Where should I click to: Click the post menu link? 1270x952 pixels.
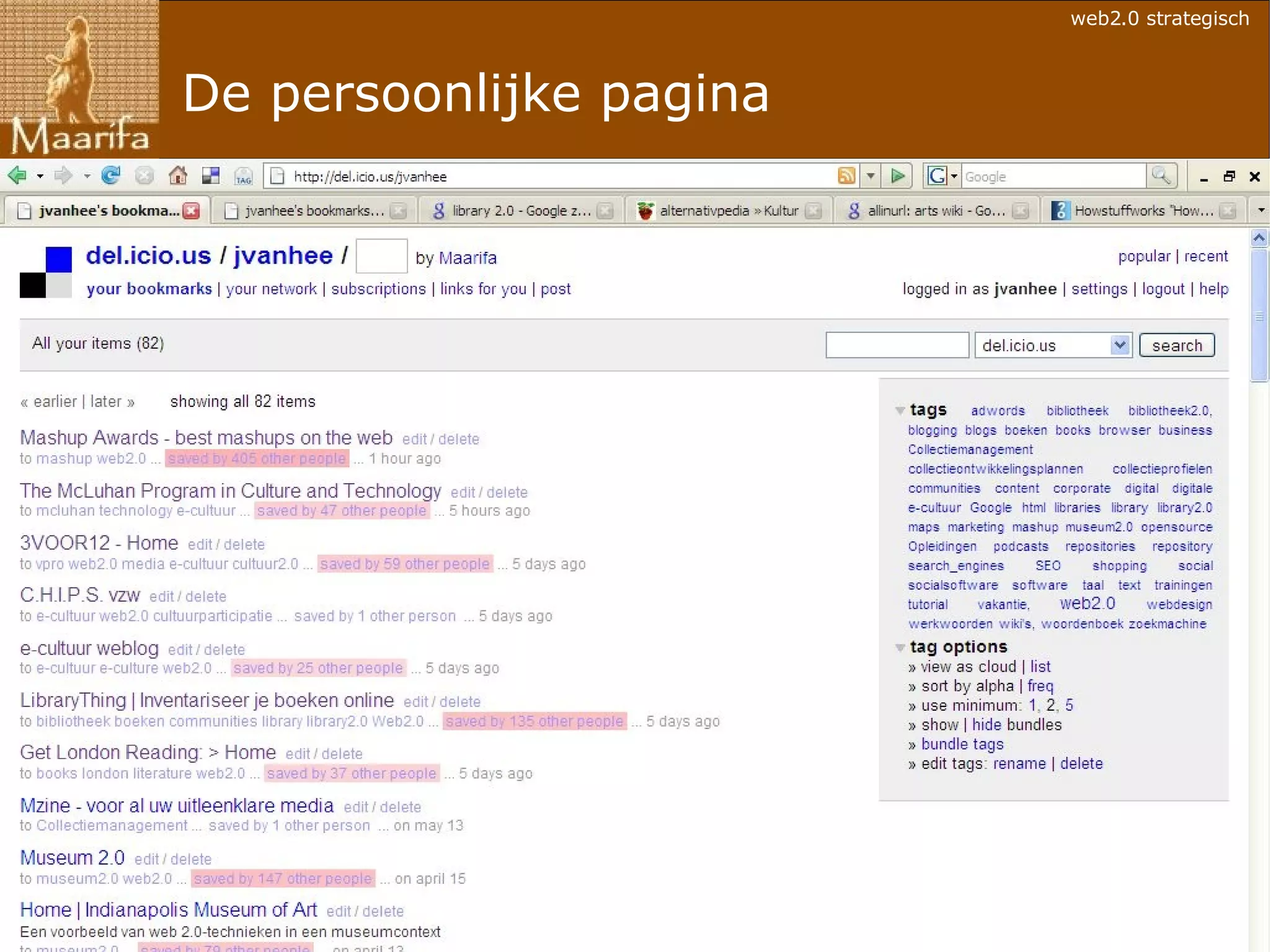[x=556, y=289]
